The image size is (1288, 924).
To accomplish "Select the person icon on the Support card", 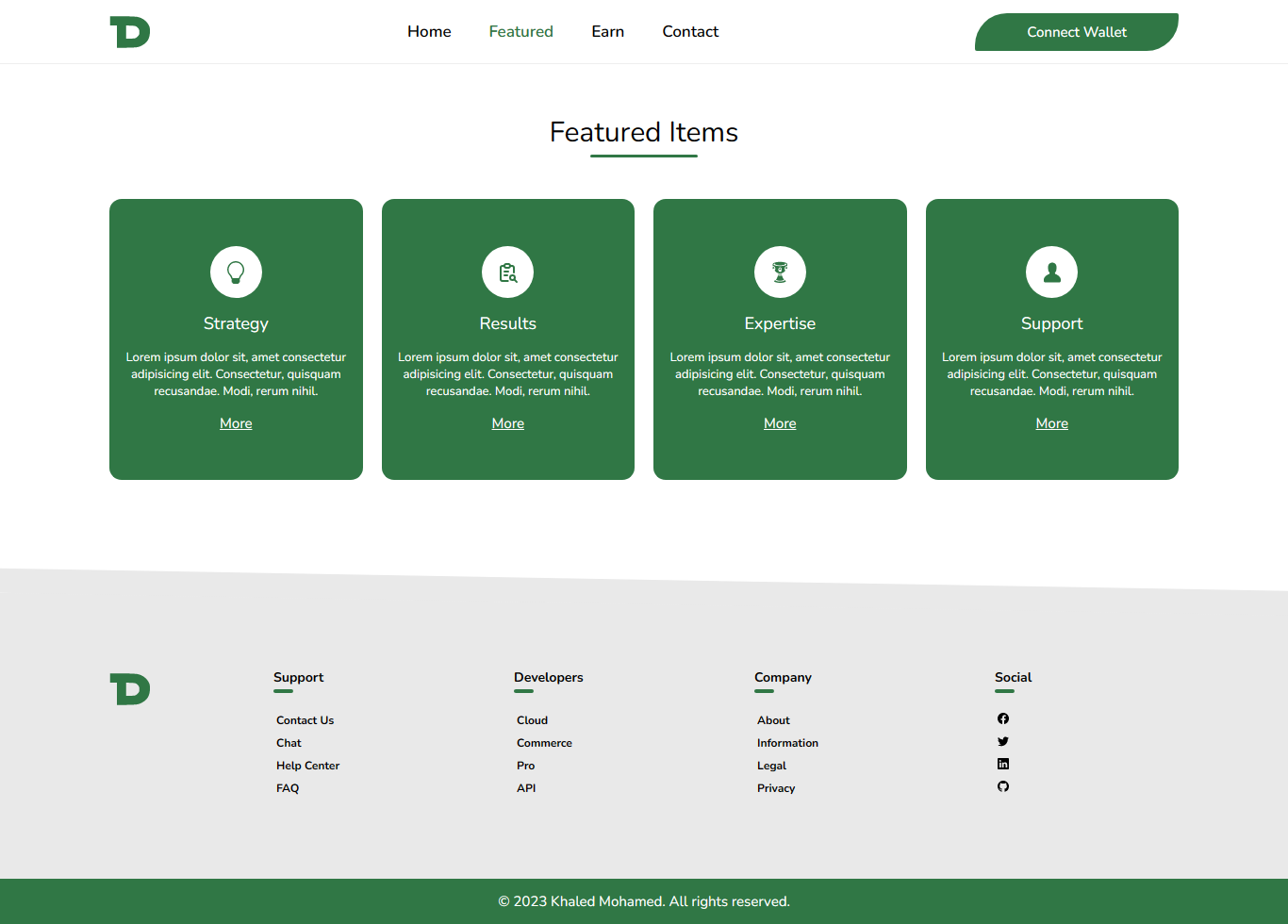I will pos(1051,272).
